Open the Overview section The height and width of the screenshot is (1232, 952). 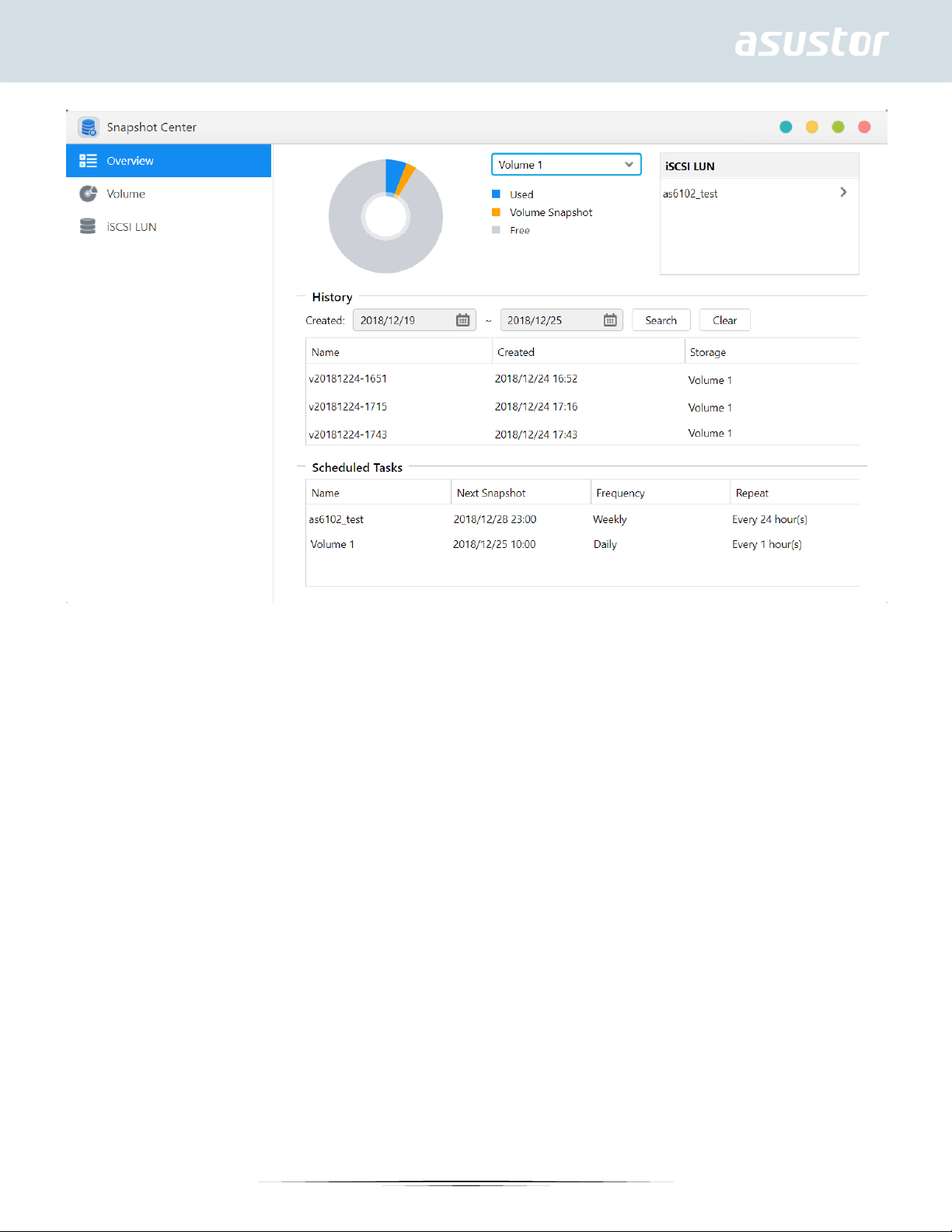pyautogui.click(x=169, y=160)
